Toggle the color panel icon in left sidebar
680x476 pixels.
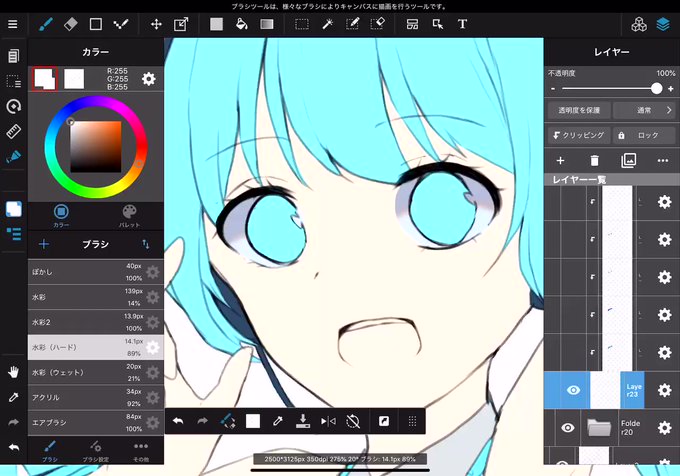(x=13, y=209)
